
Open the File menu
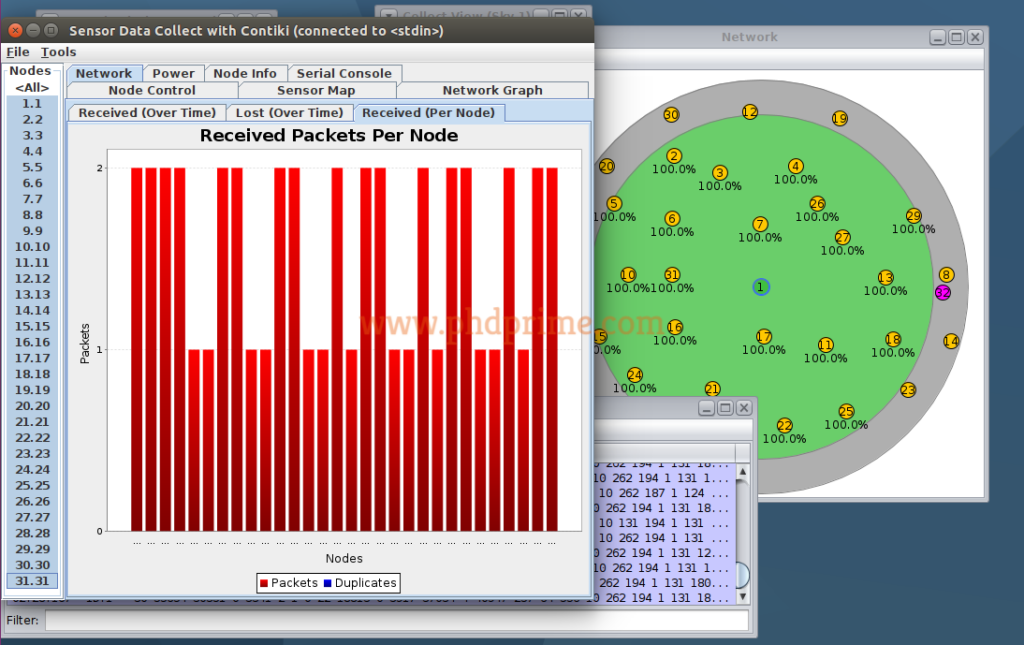tap(16, 52)
